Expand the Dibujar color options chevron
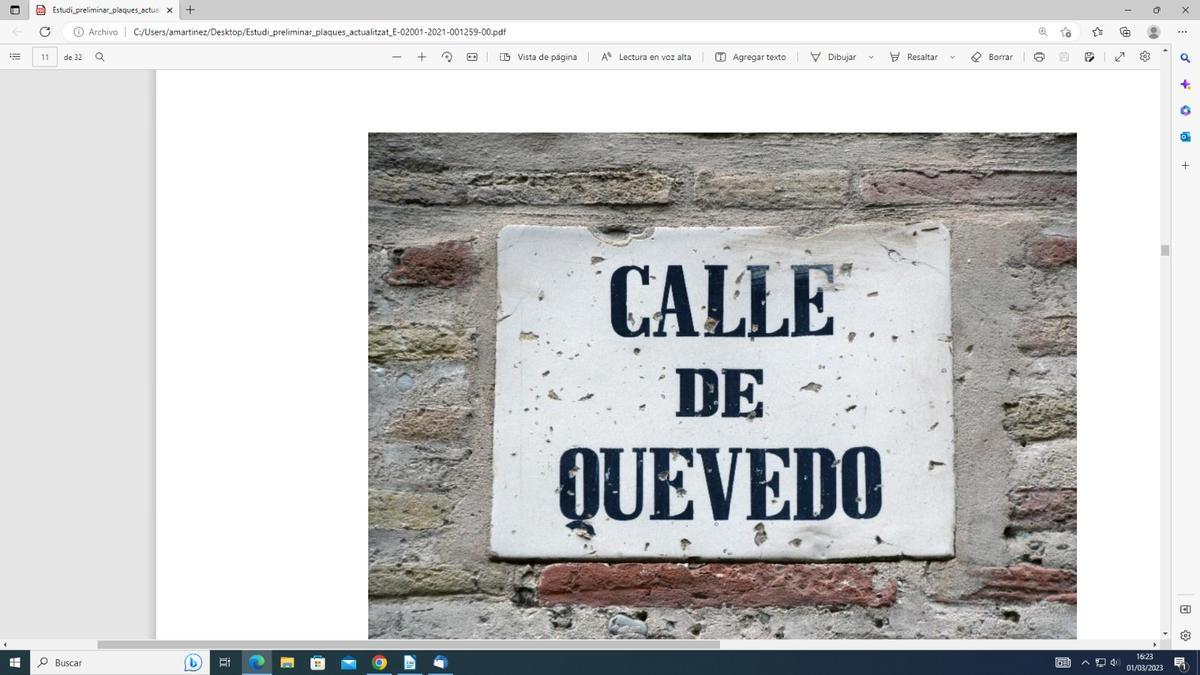Image resolution: width=1200 pixels, height=675 pixels. pyautogui.click(x=869, y=57)
